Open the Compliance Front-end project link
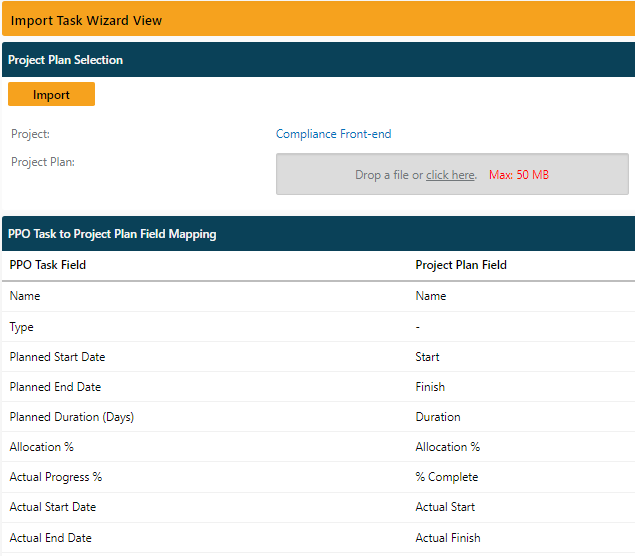 coord(333,134)
